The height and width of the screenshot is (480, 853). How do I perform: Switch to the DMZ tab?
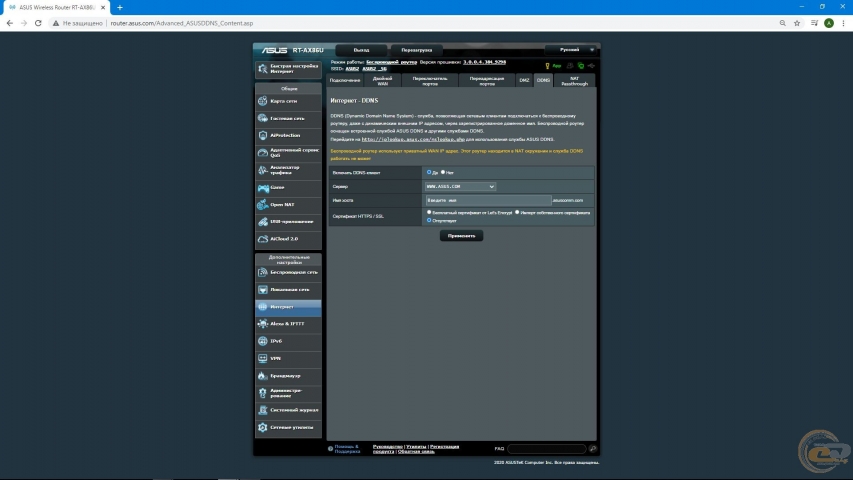pos(524,81)
